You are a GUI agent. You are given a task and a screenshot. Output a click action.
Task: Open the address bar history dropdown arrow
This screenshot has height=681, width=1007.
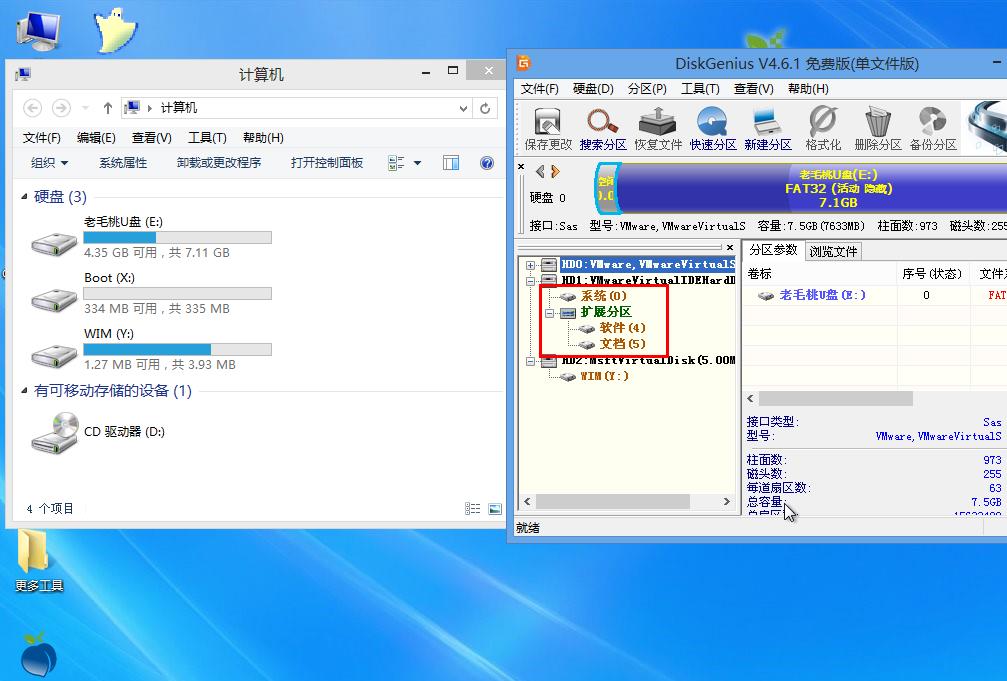tap(463, 108)
